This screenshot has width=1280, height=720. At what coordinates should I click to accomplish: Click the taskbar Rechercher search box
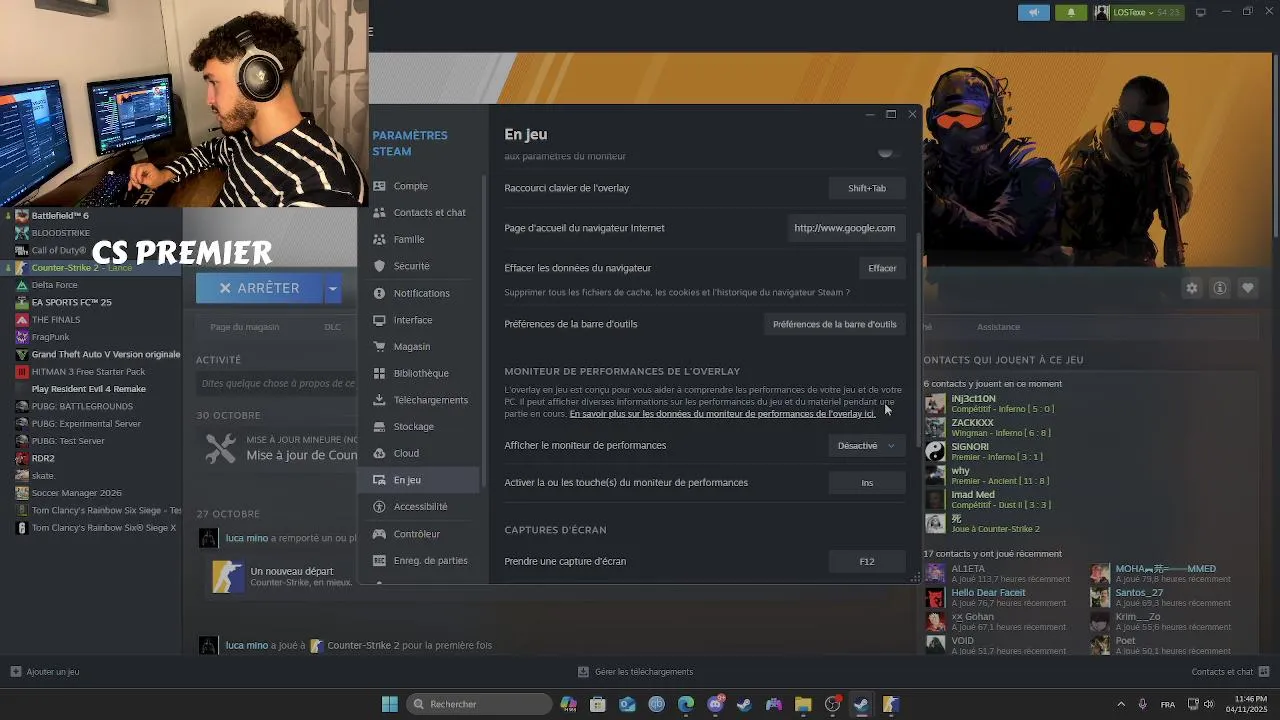[480, 704]
